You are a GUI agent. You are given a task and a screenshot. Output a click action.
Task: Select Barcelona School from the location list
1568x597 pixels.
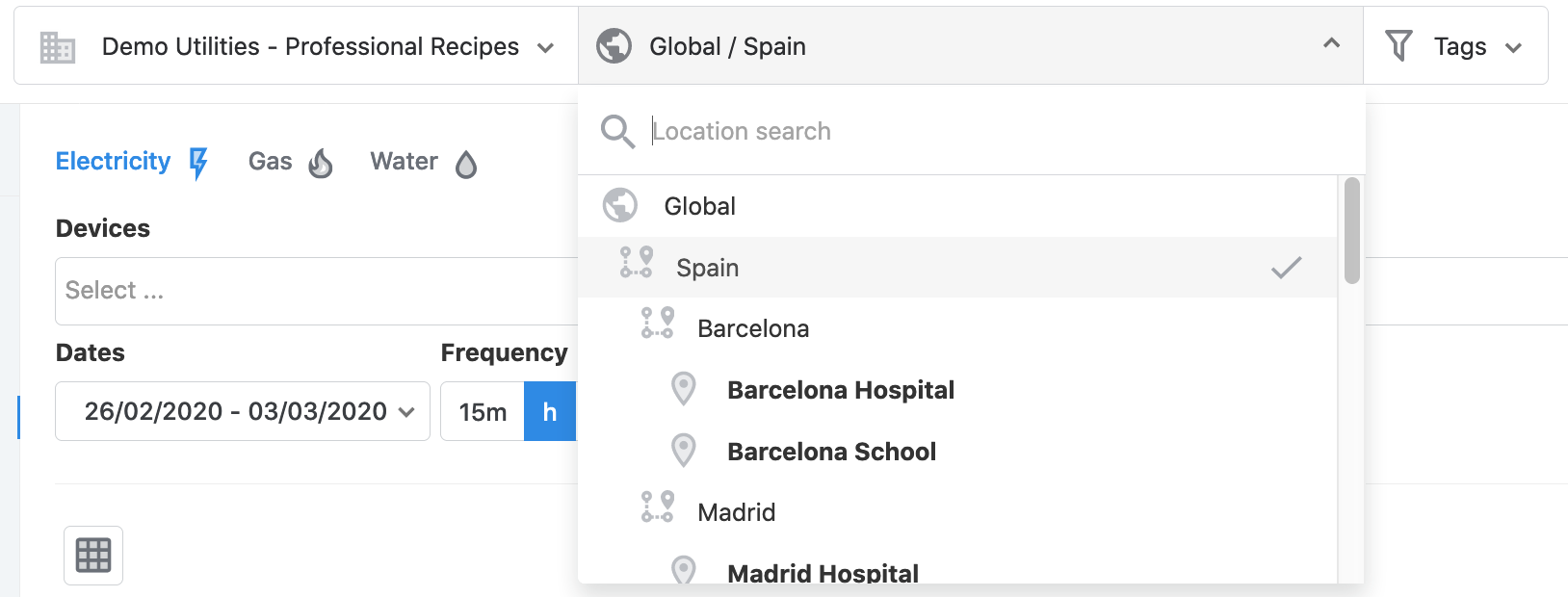click(x=957, y=452)
